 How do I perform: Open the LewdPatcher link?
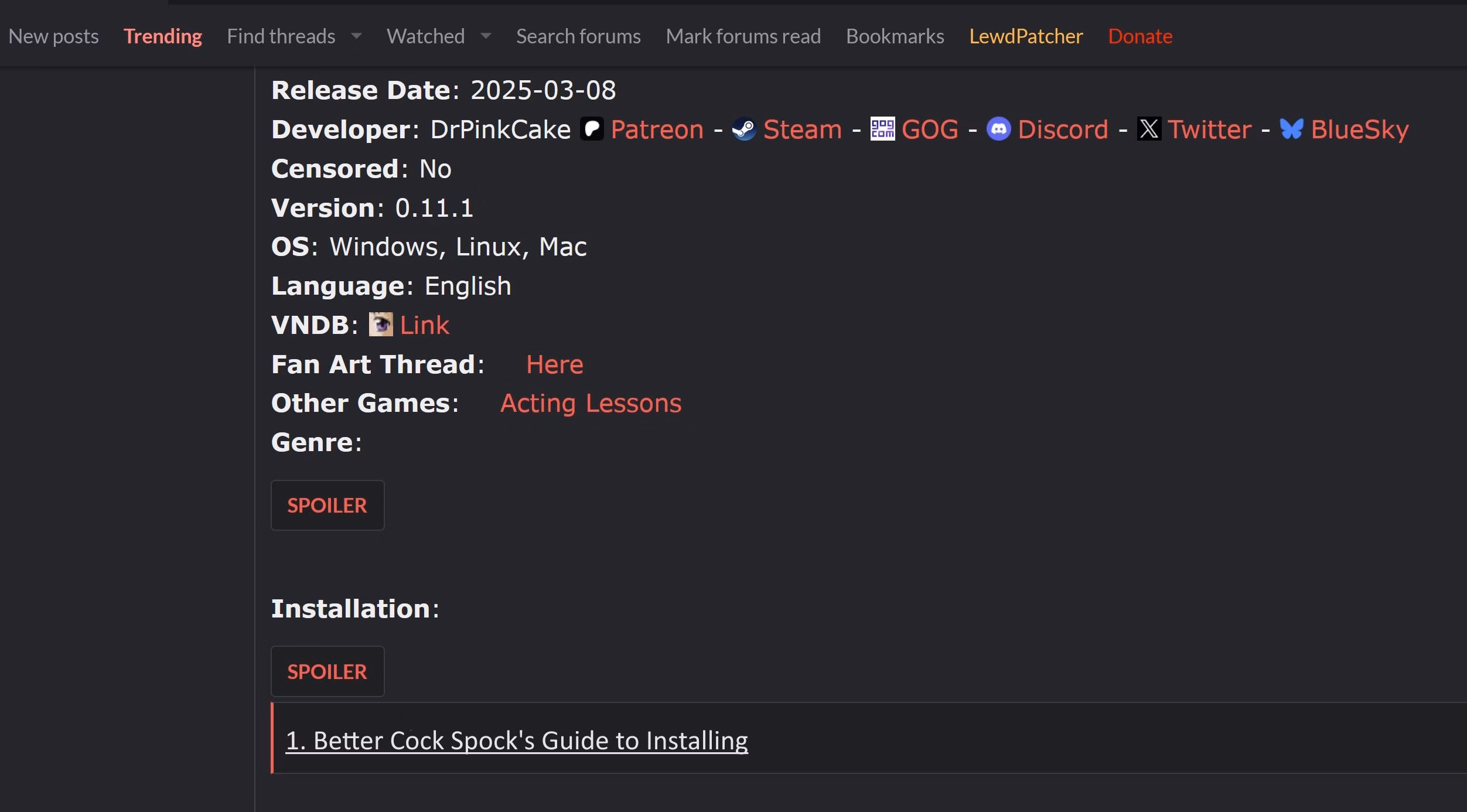click(1026, 36)
